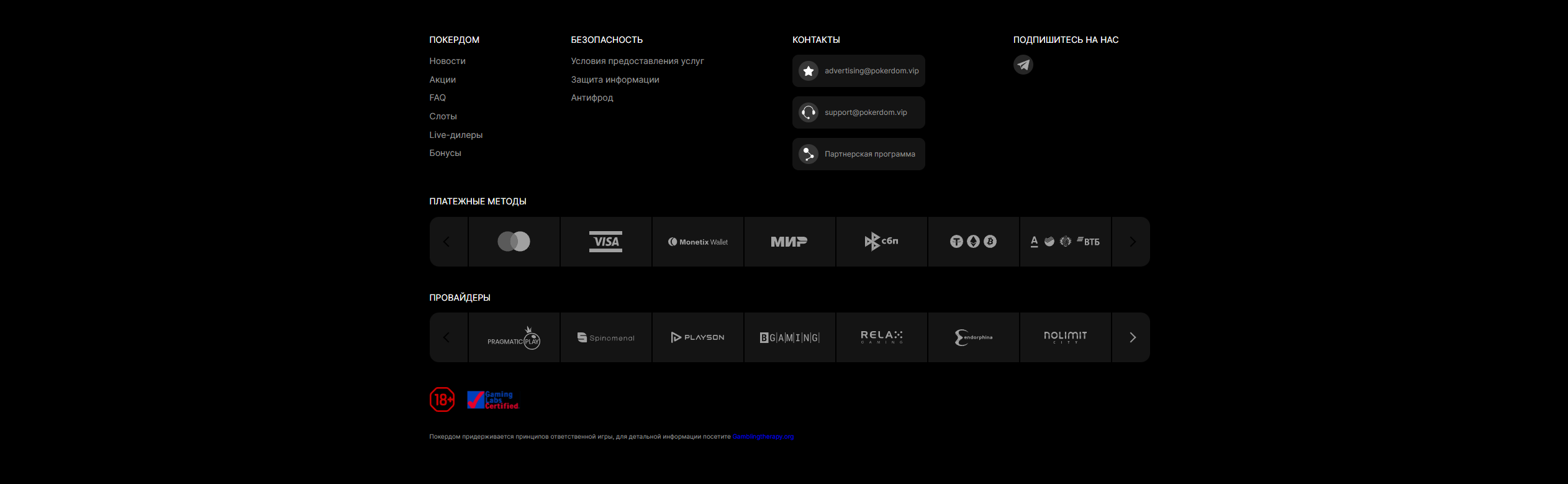The width and height of the screenshot is (1568, 484).
Task: Open Условия предоставления услуг
Action: coord(637,61)
